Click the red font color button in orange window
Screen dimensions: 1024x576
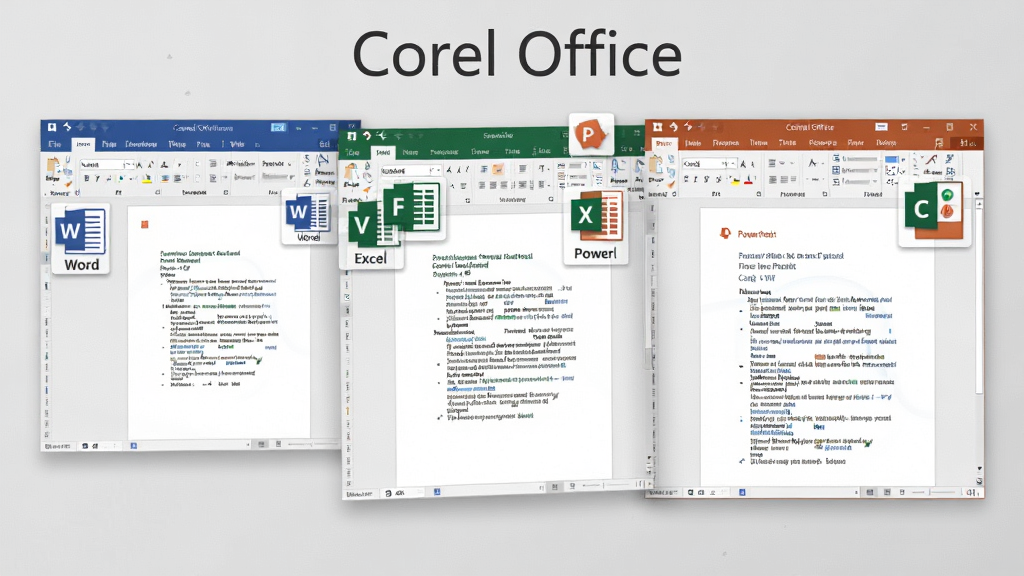tap(750, 179)
